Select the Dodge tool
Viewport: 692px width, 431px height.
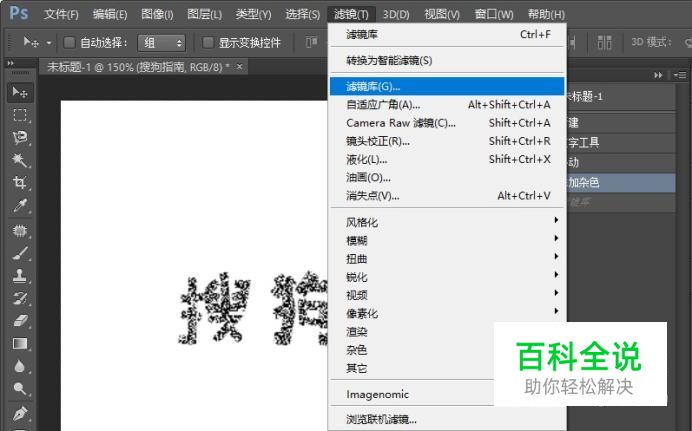coord(20,389)
